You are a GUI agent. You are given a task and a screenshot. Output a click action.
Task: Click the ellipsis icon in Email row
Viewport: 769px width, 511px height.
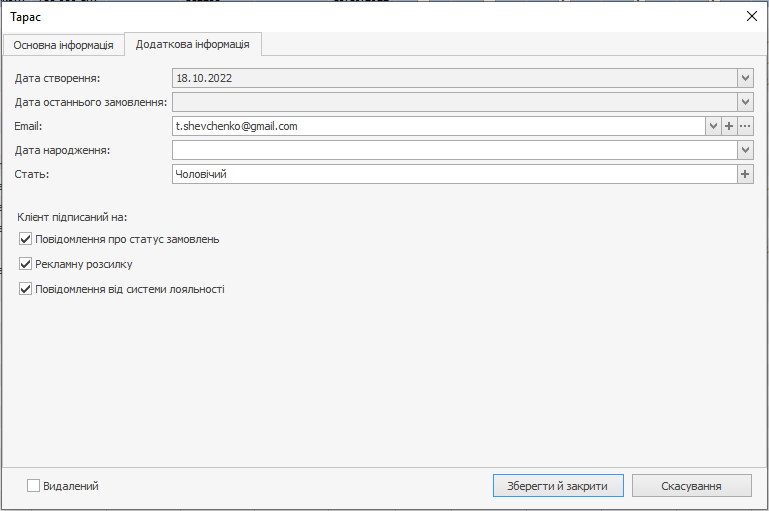click(745, 126)
